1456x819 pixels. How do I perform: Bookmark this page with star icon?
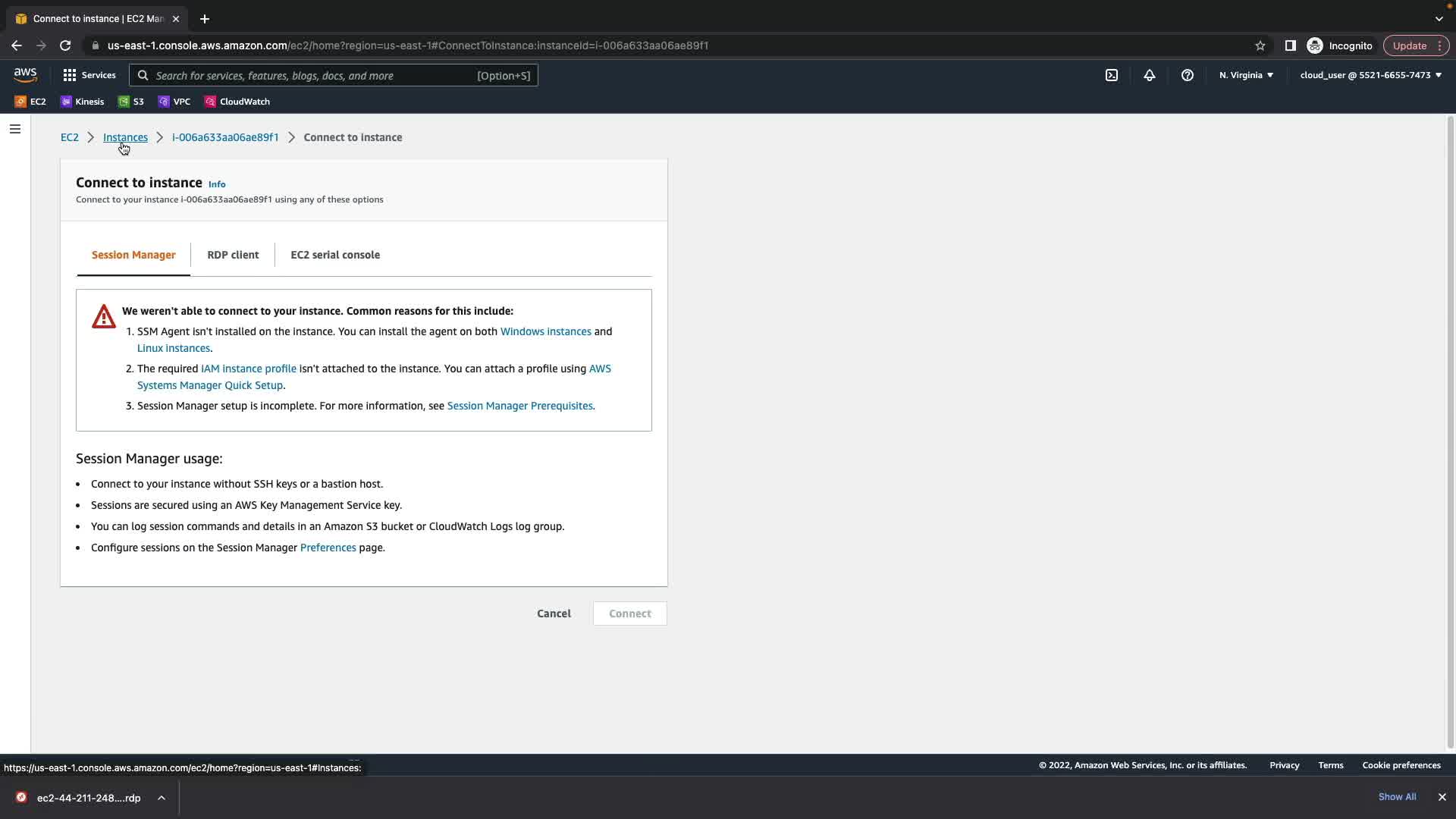click(x=1260, y=45)
